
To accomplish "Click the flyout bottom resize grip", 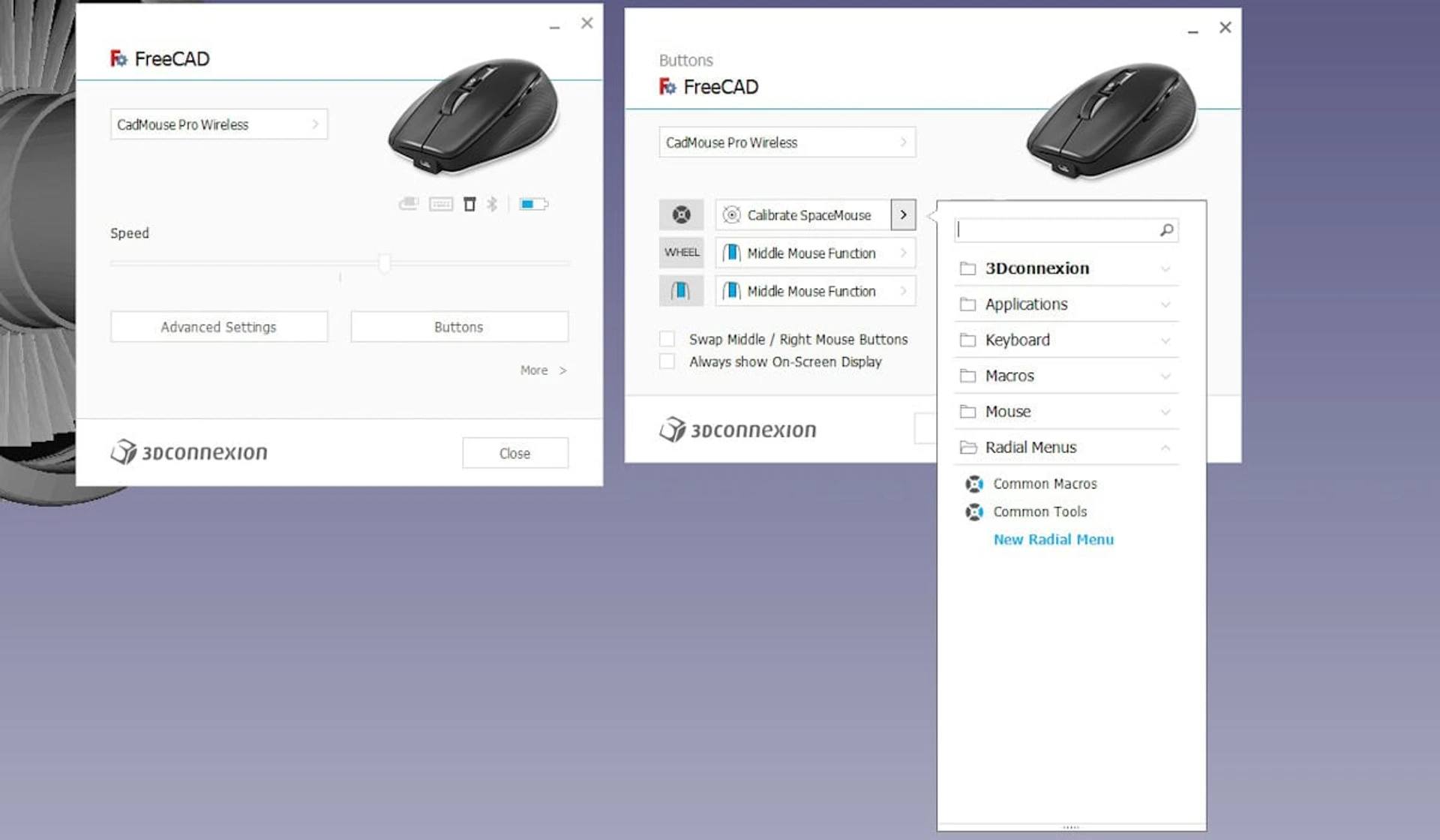I will pyautogui.click(x=1071, y=827).
